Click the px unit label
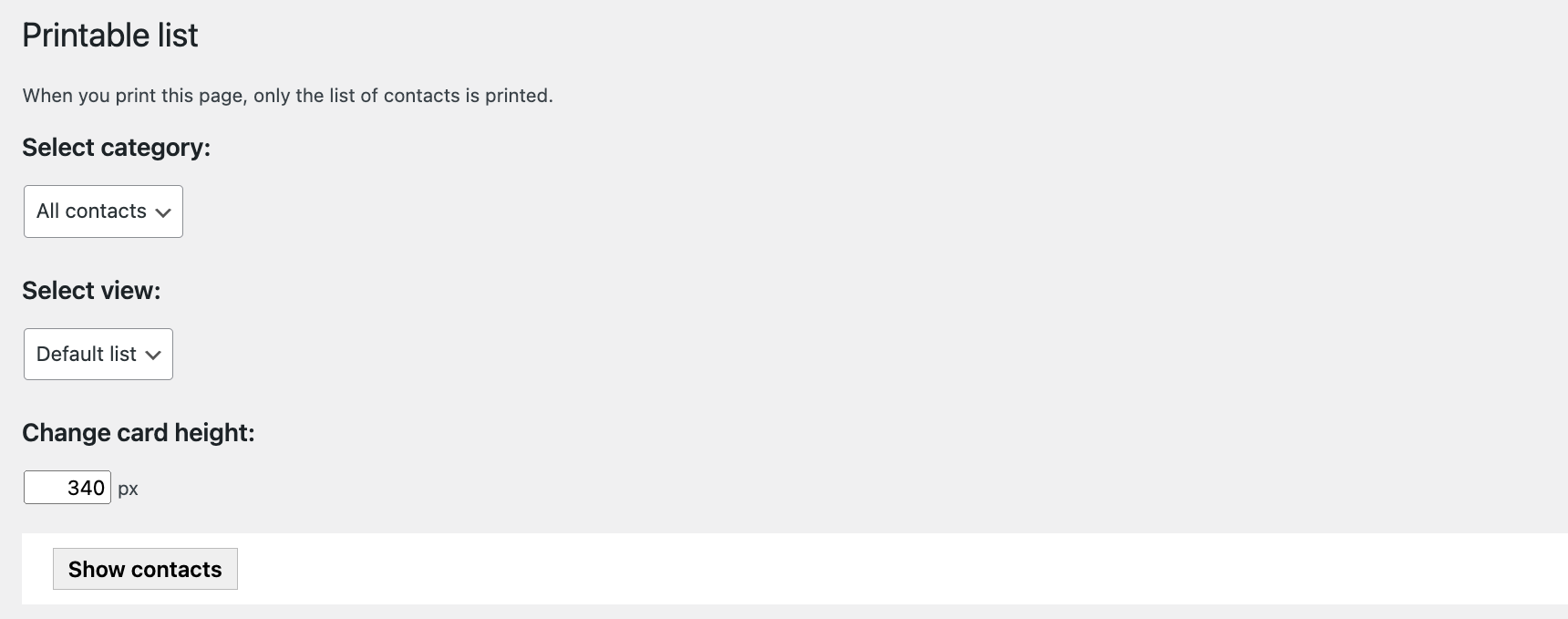Screen dimensions: 1568x619 pos(128,489)
